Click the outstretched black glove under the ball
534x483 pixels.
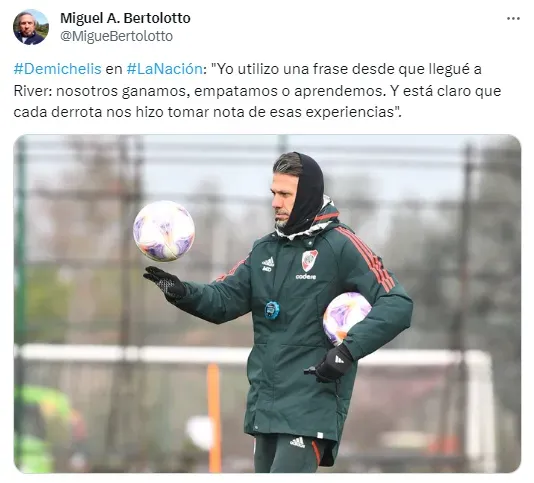coord(165,284)
